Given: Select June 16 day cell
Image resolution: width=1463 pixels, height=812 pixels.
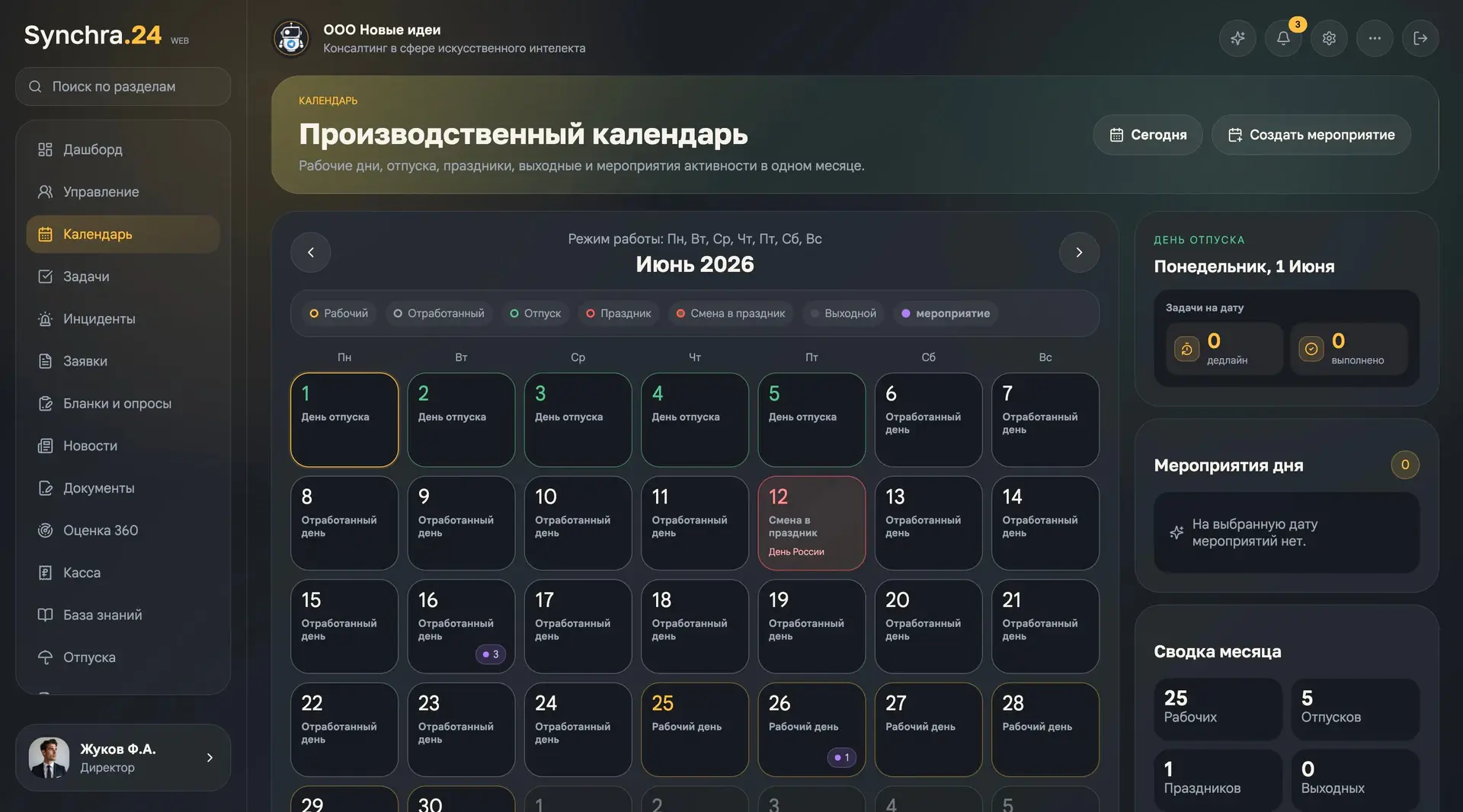Looking at the screenshot, I should [x=461, y=626].
